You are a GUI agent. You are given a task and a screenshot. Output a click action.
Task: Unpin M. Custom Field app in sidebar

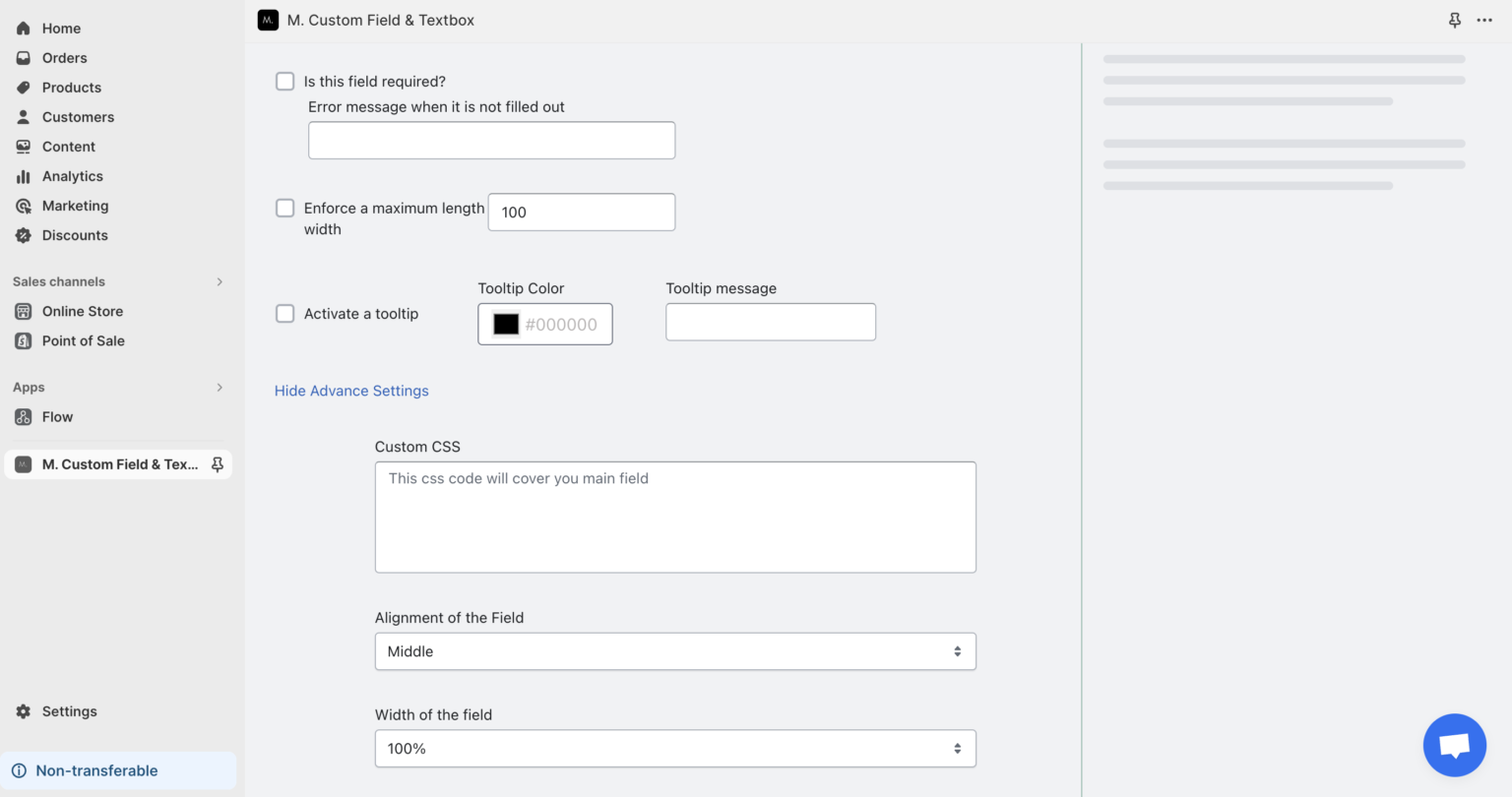(218, 464)
